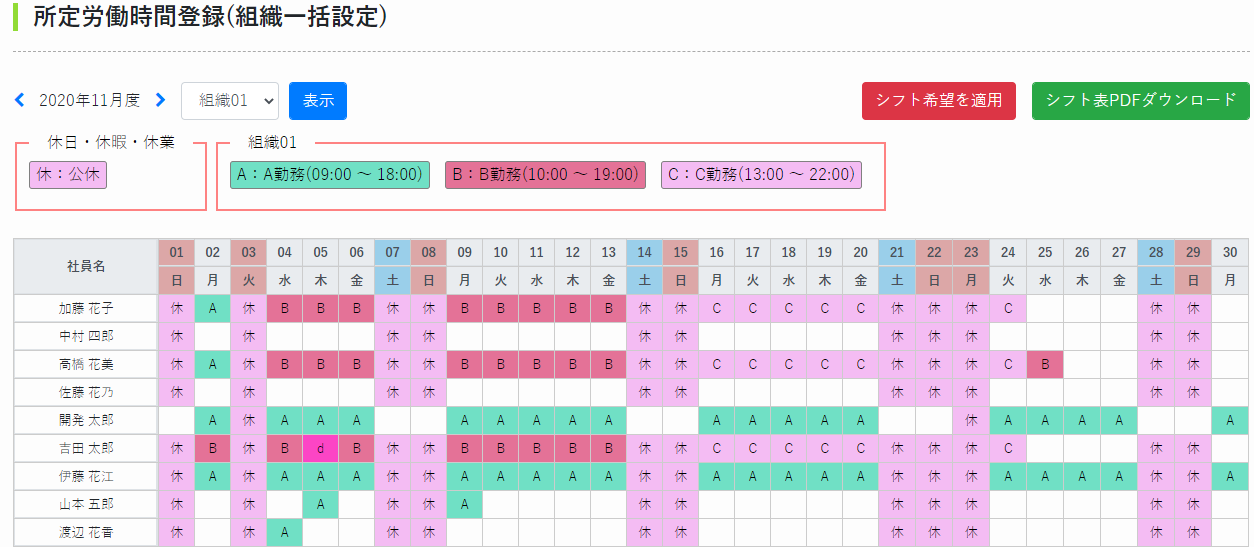Select employee row name 中村 四郎
Viewport: 1254px width, 547px height.
pyautogui.click(x=86, y=337)
